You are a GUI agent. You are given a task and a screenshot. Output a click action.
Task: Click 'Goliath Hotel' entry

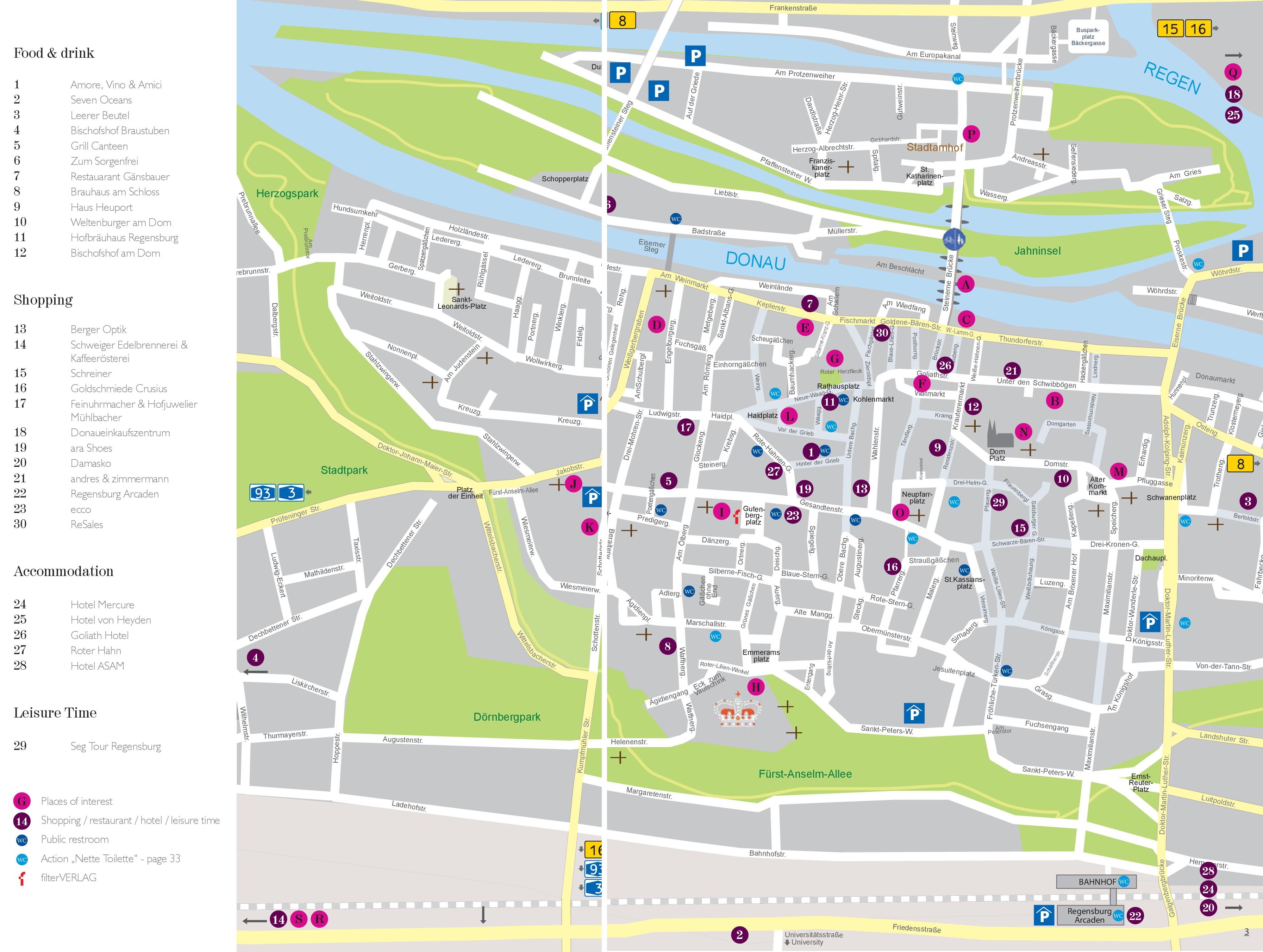pos(99,635)
